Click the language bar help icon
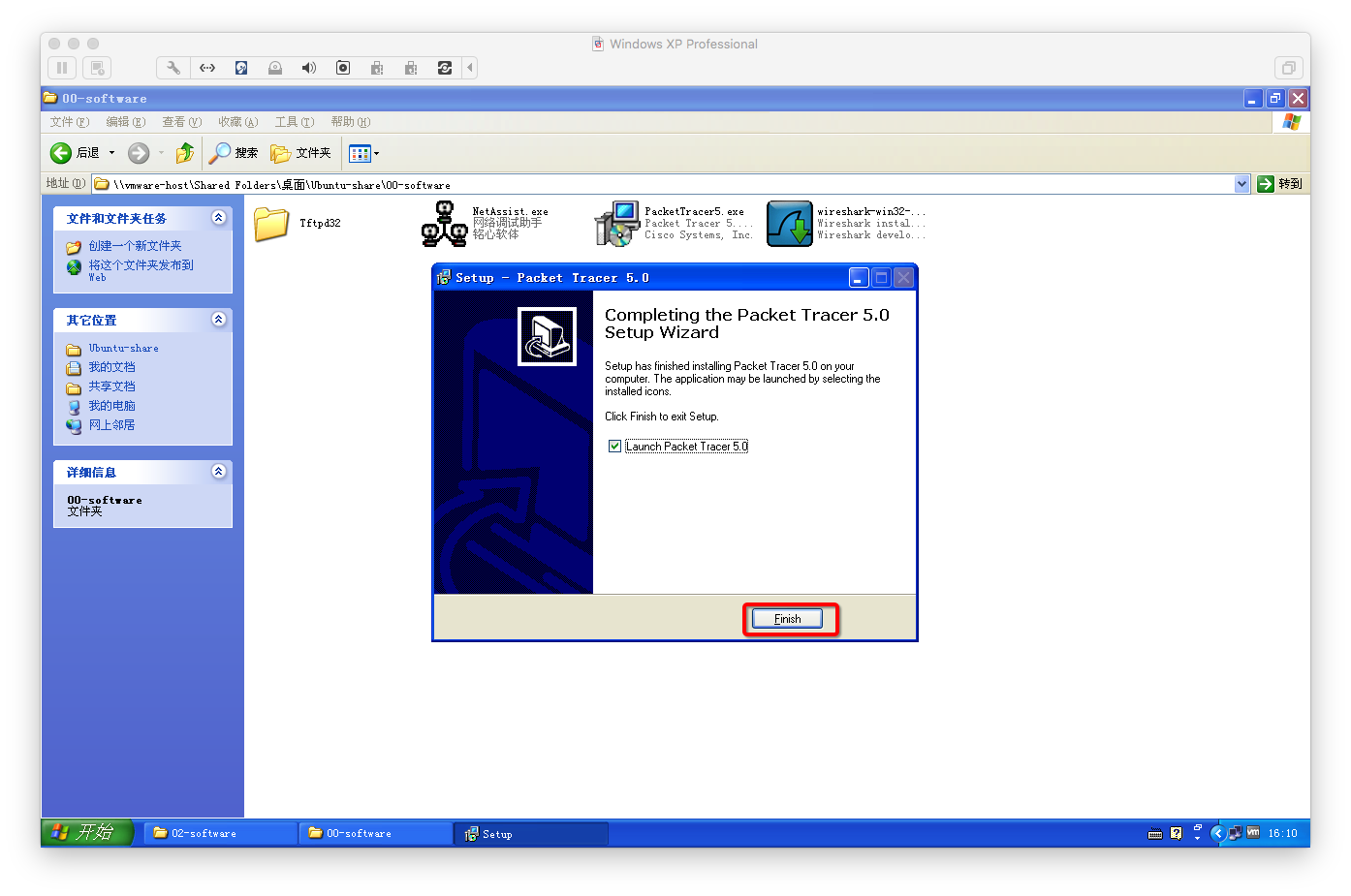The image size is (1351, 896). [1177, 833]
